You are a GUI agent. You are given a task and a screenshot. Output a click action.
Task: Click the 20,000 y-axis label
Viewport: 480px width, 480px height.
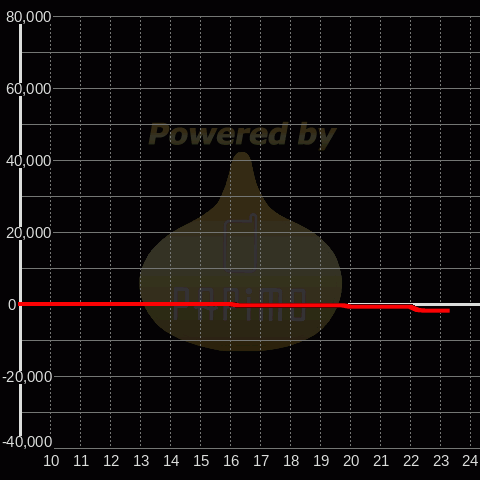point(29,233)
